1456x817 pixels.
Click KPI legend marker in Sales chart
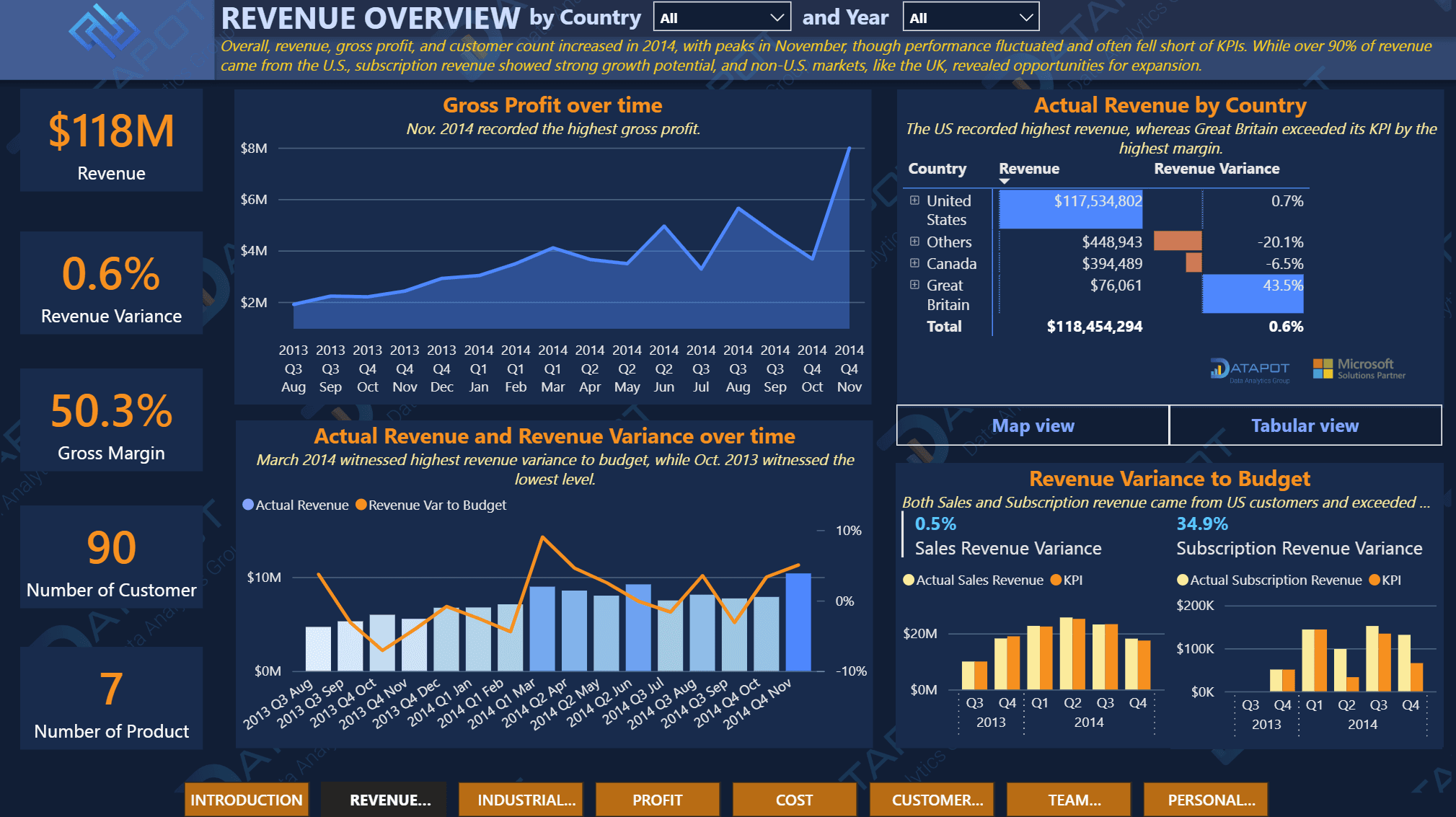pos(1056,580)
